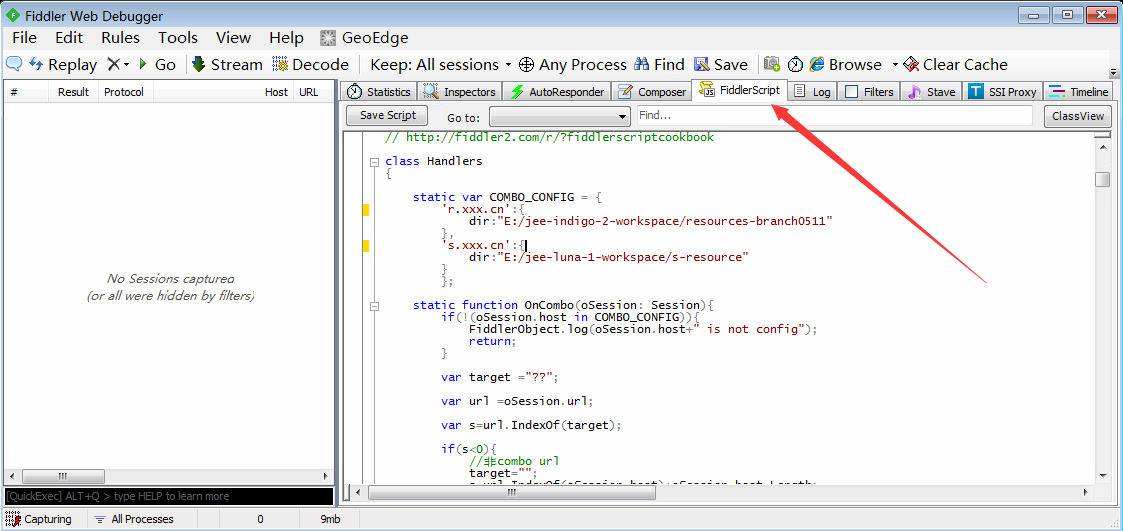Click the Go resume button
The height and width of the screenshot is (531, 1123).
[157, 64]
